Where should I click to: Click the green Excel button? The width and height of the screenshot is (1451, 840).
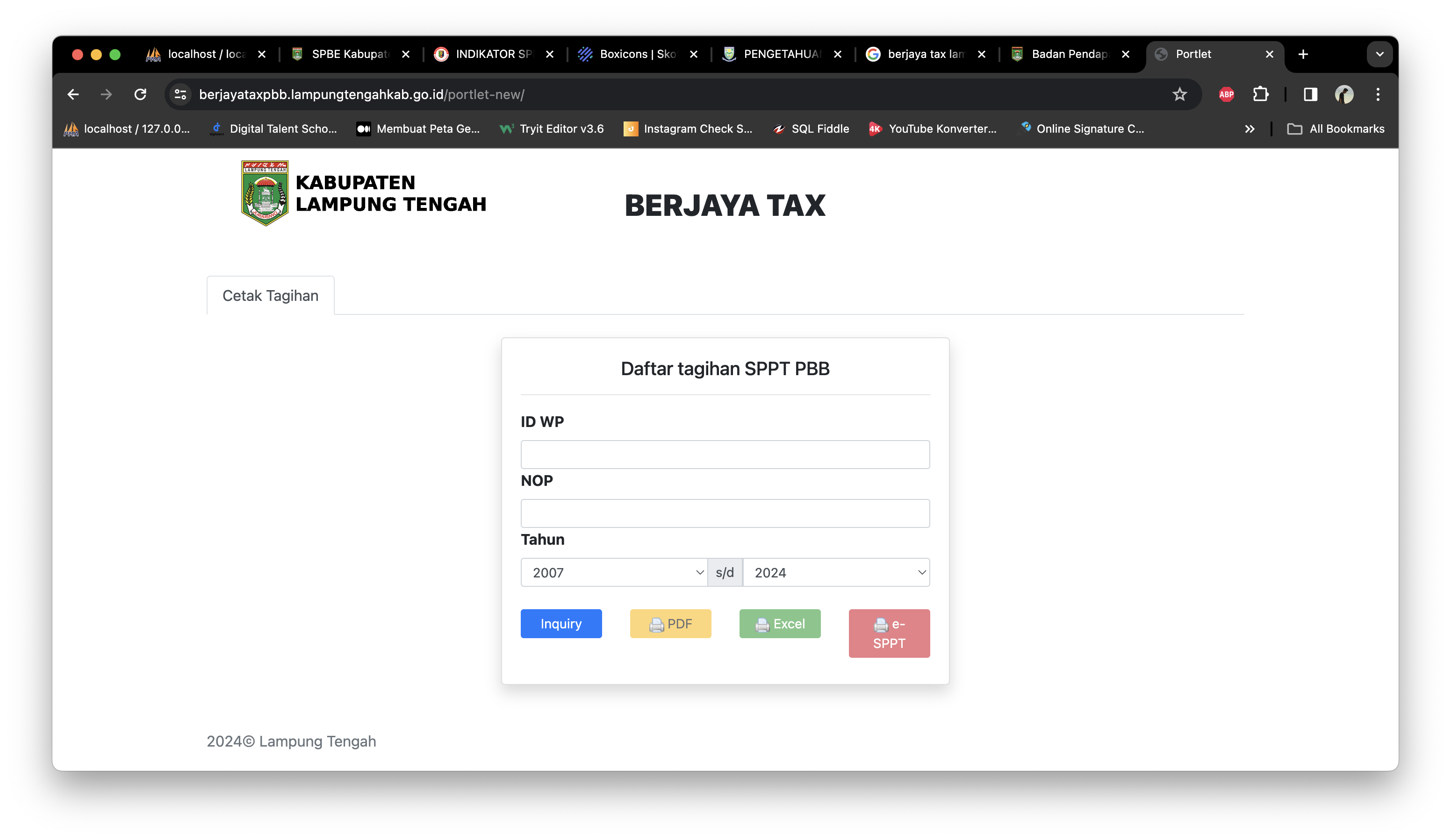[x=780, y=624]
